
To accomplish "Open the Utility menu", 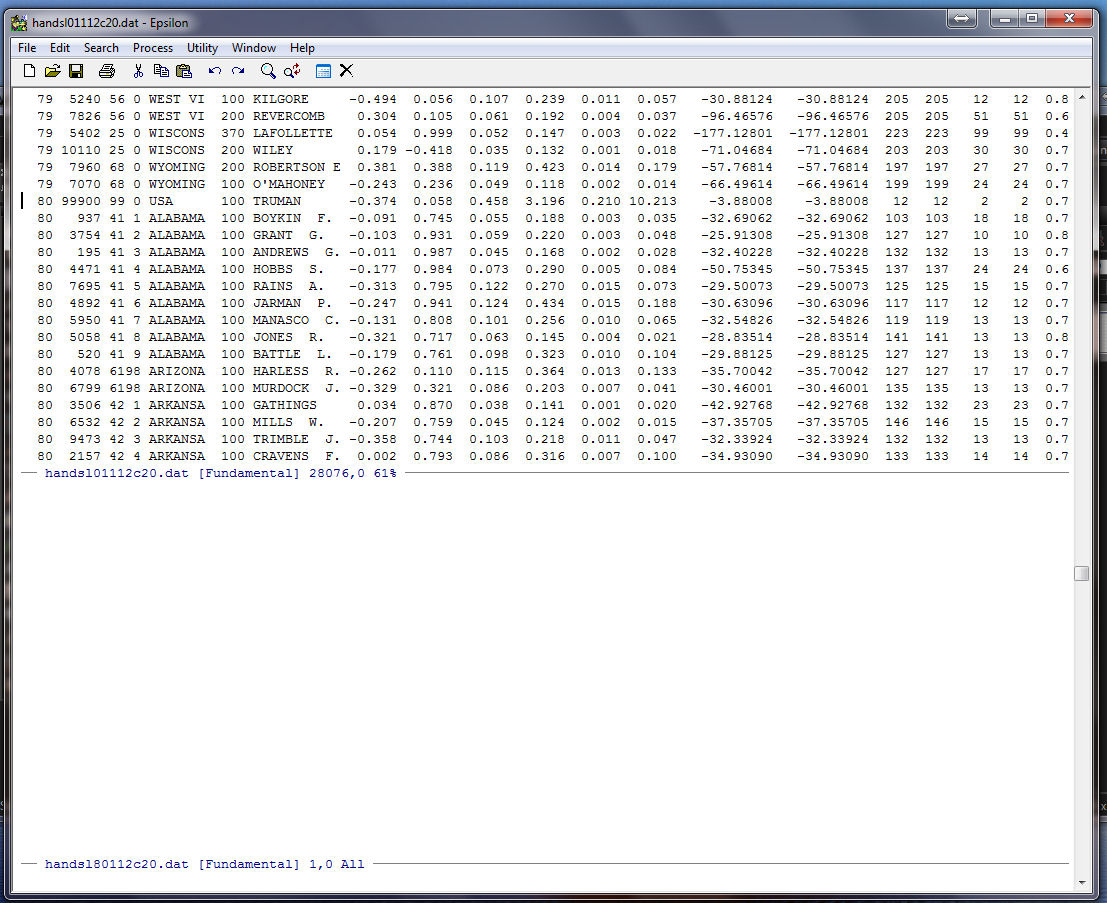I will pos(202,48).
